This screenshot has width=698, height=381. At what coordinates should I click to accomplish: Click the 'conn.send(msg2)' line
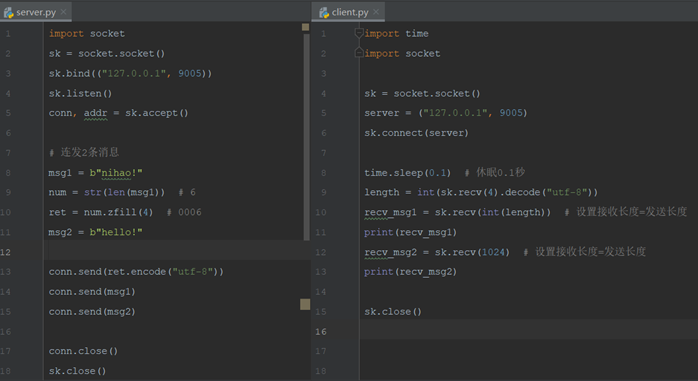click(x=92, y=312)
